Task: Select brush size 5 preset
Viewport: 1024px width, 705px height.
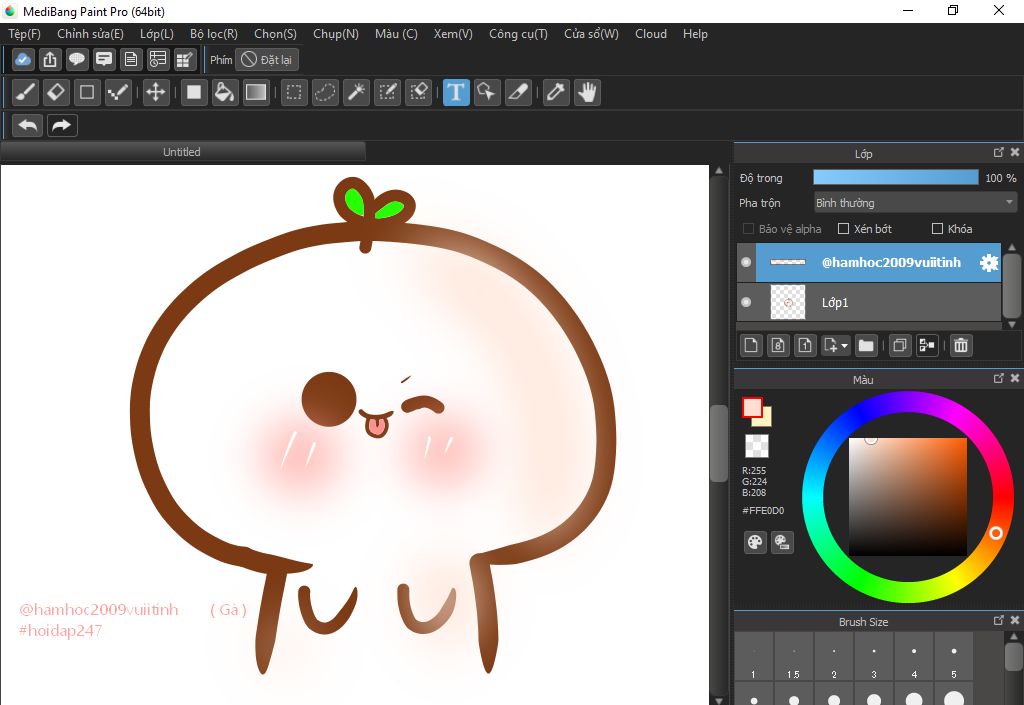Action: tap(953, 657)
